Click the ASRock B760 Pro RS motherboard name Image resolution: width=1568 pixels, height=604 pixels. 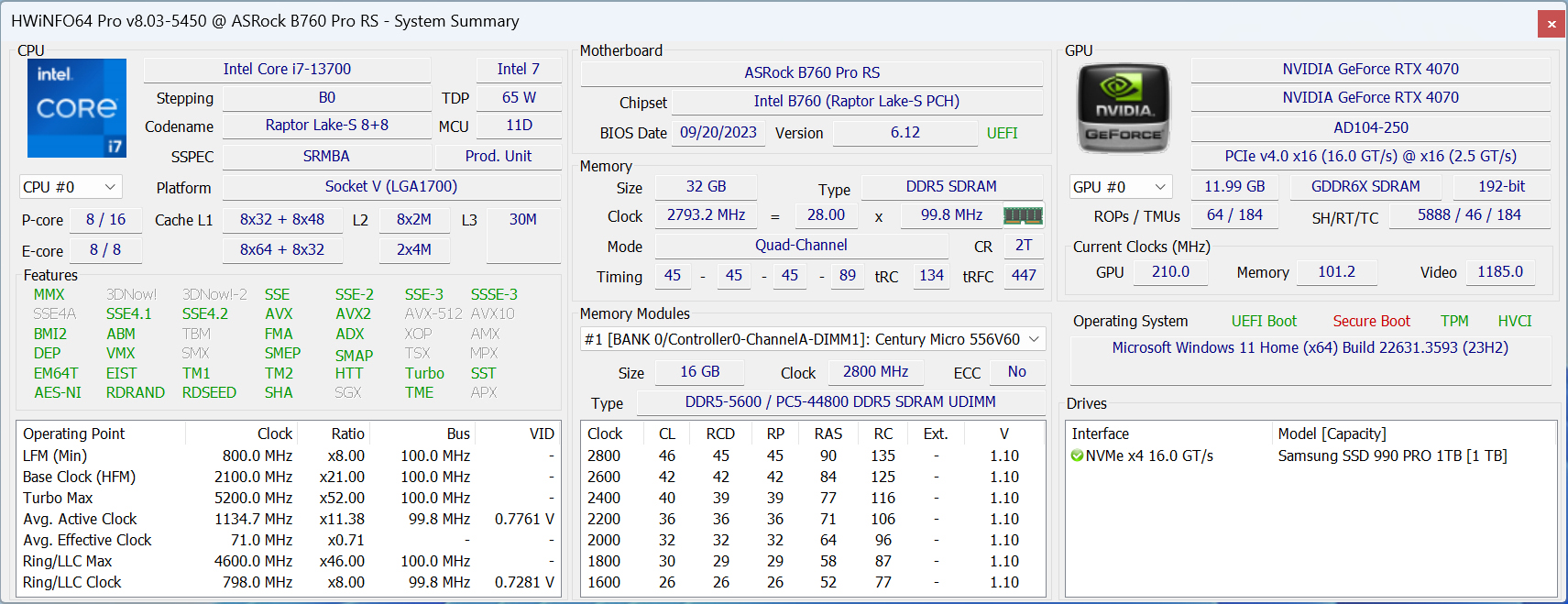coord(812,73)
